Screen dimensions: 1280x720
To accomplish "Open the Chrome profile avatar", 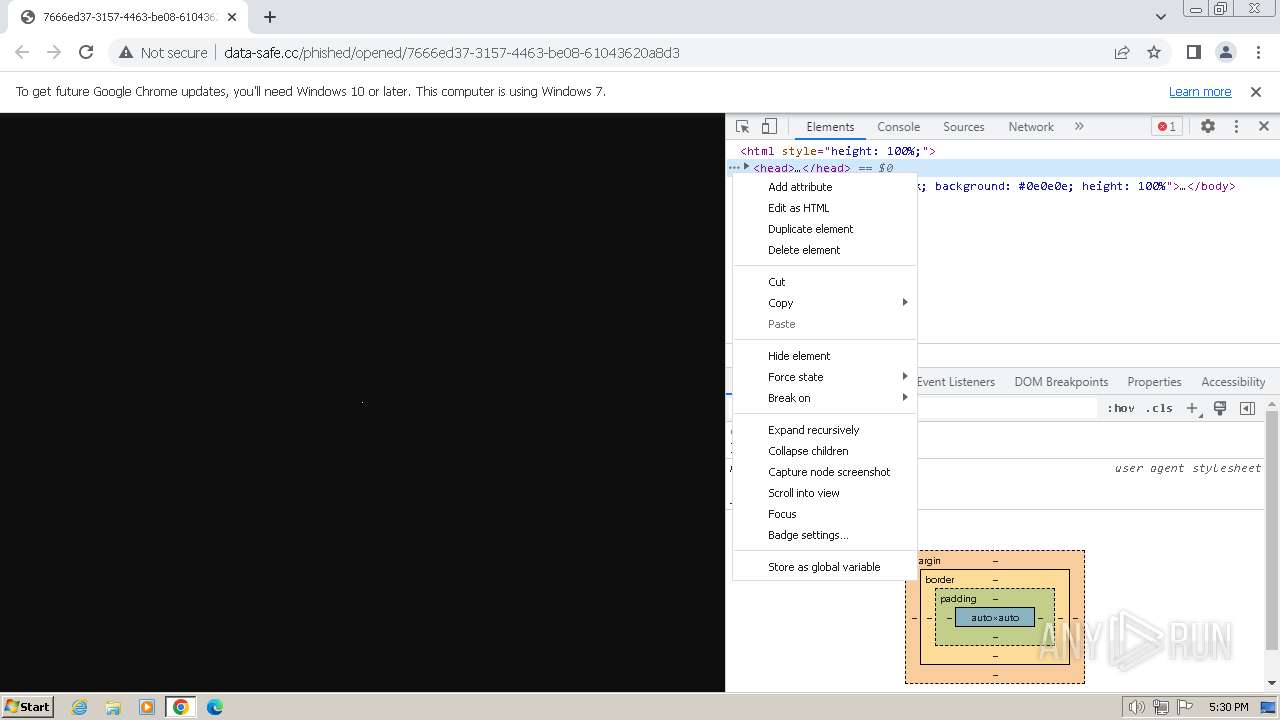I will [1225, 52].
